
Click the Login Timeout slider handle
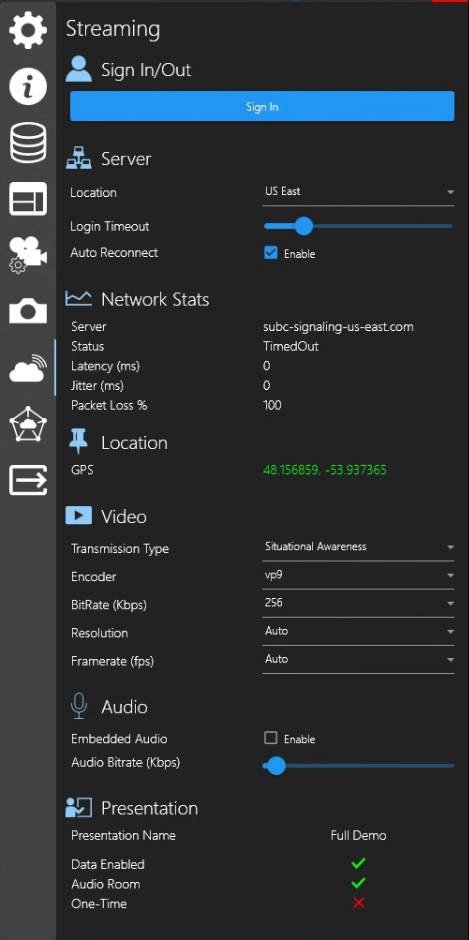click(303, 226)
